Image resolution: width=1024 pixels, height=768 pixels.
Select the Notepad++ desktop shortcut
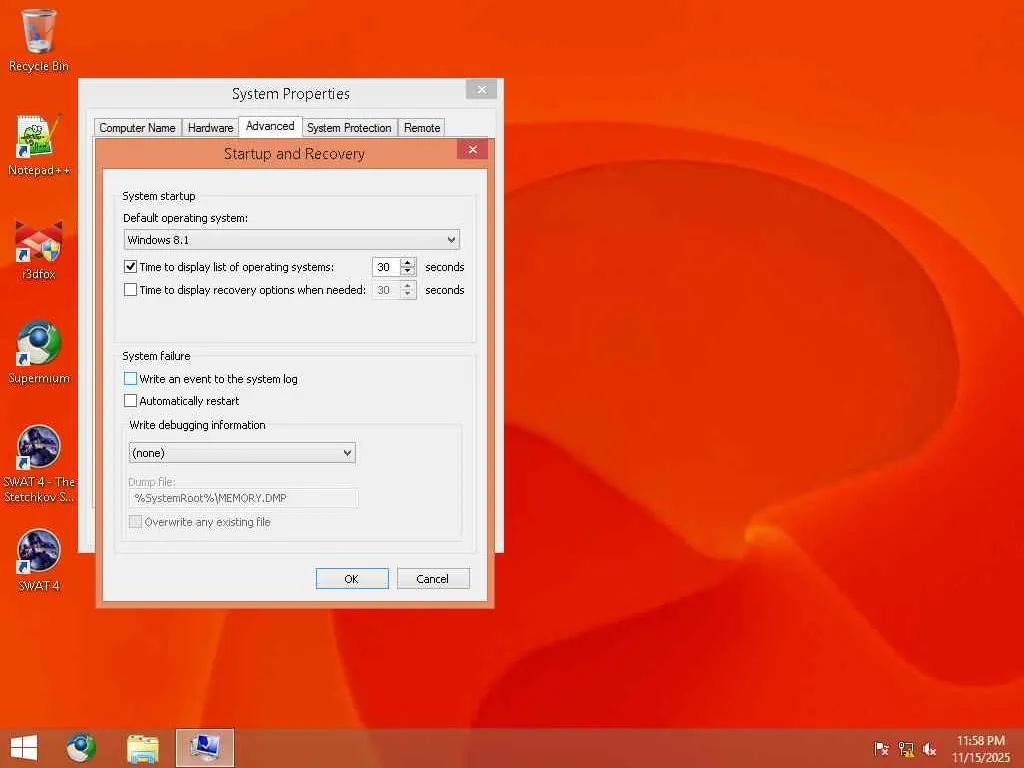(x=39, y=145)
